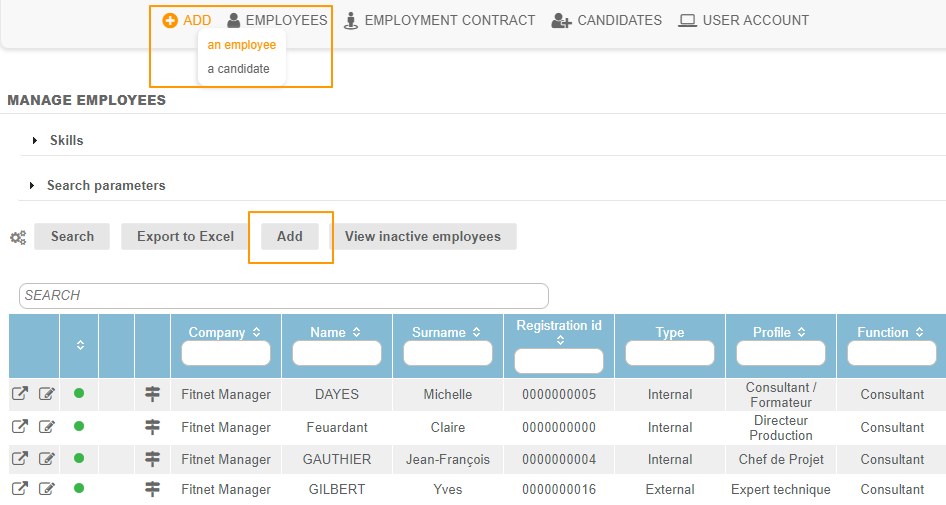Sort by Registration id column
This screenshot has height=505, width=946.
point(559,340)
